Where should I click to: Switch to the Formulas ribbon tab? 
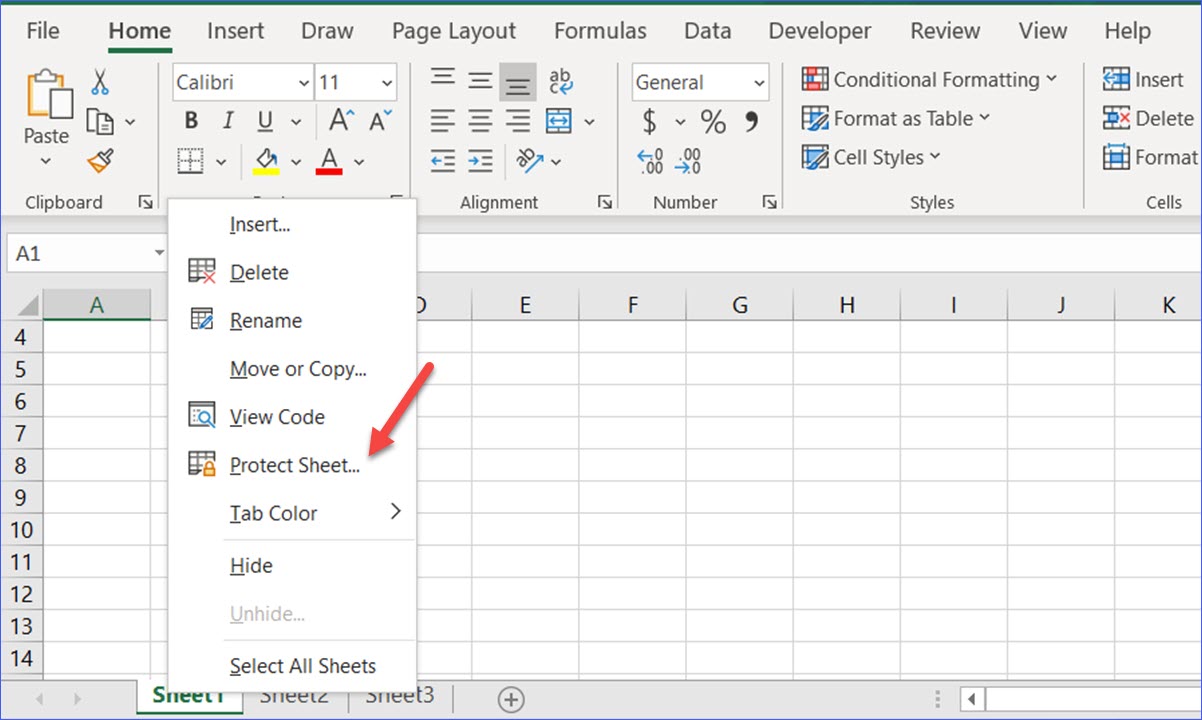600,31
